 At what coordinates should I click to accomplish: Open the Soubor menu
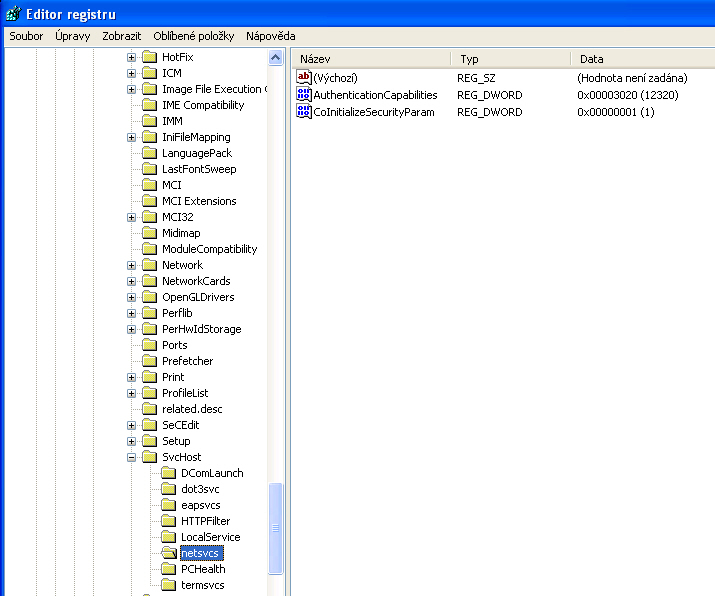click(26, 36)
